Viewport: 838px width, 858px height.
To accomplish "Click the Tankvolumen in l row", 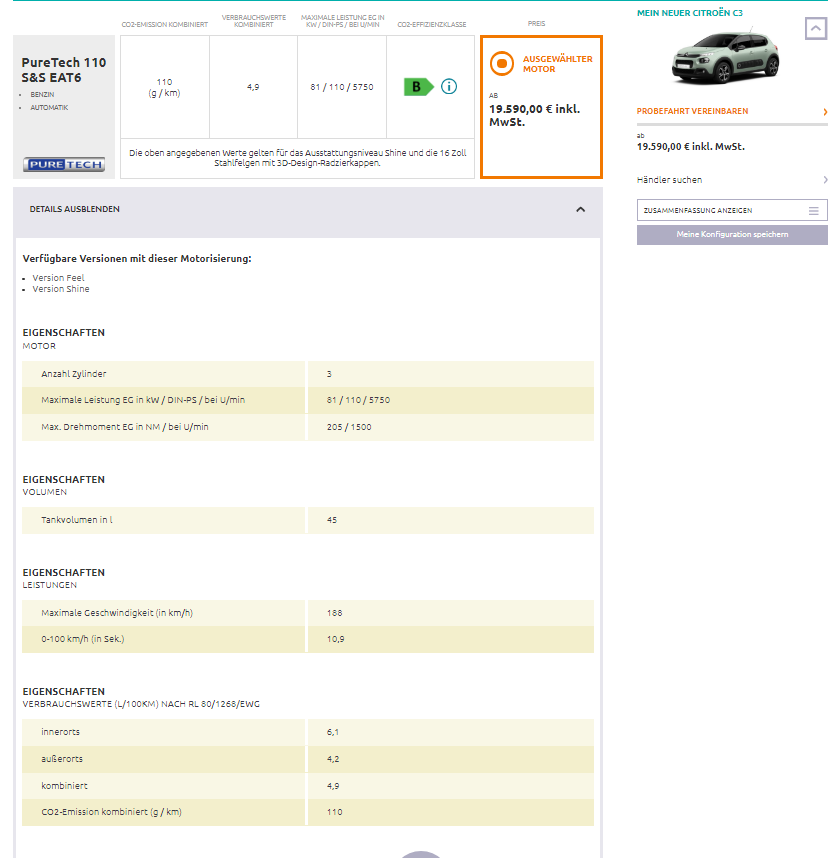I will (308, 520).
